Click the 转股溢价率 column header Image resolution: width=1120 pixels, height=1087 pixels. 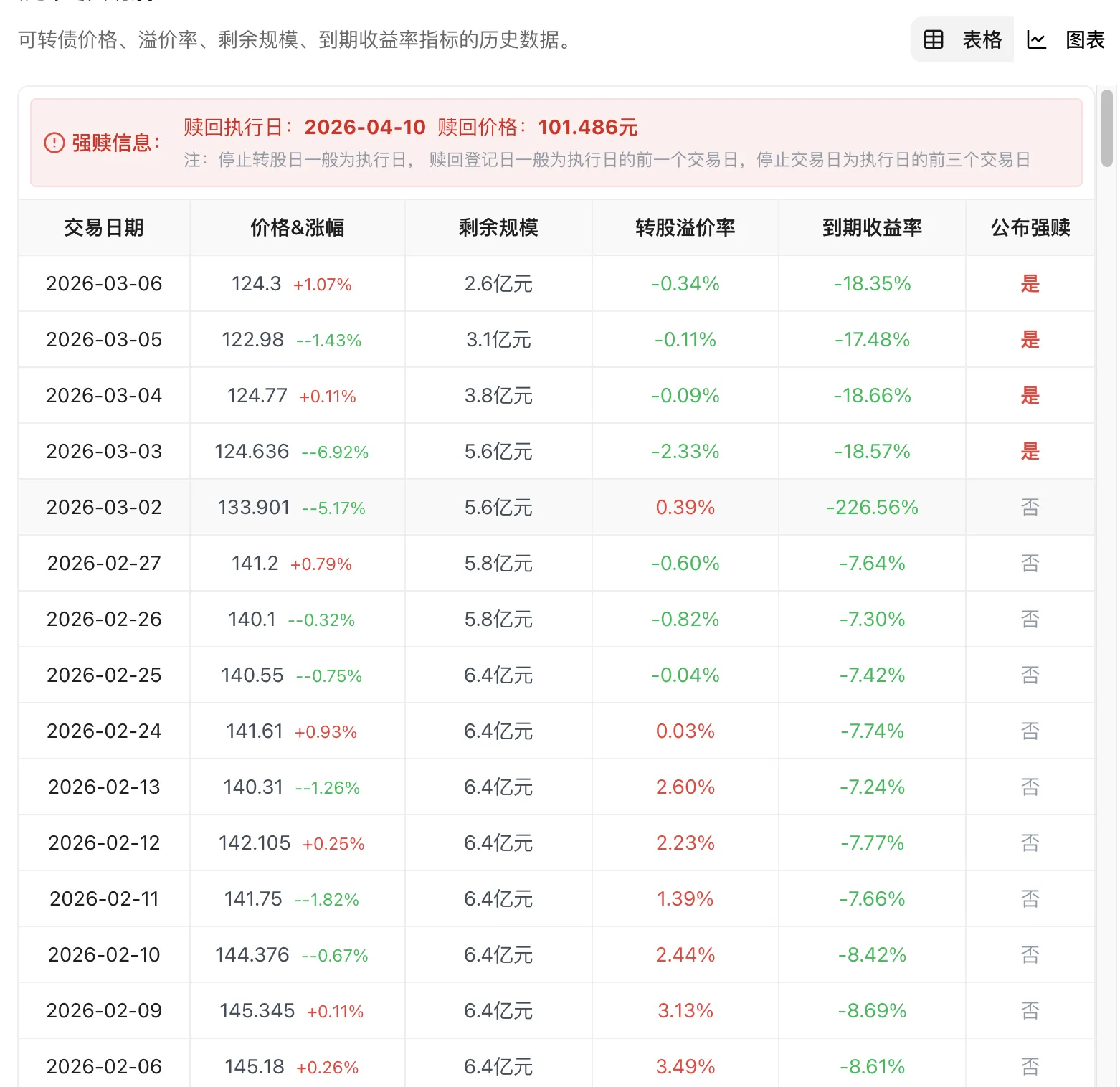(x=684, y=227)
